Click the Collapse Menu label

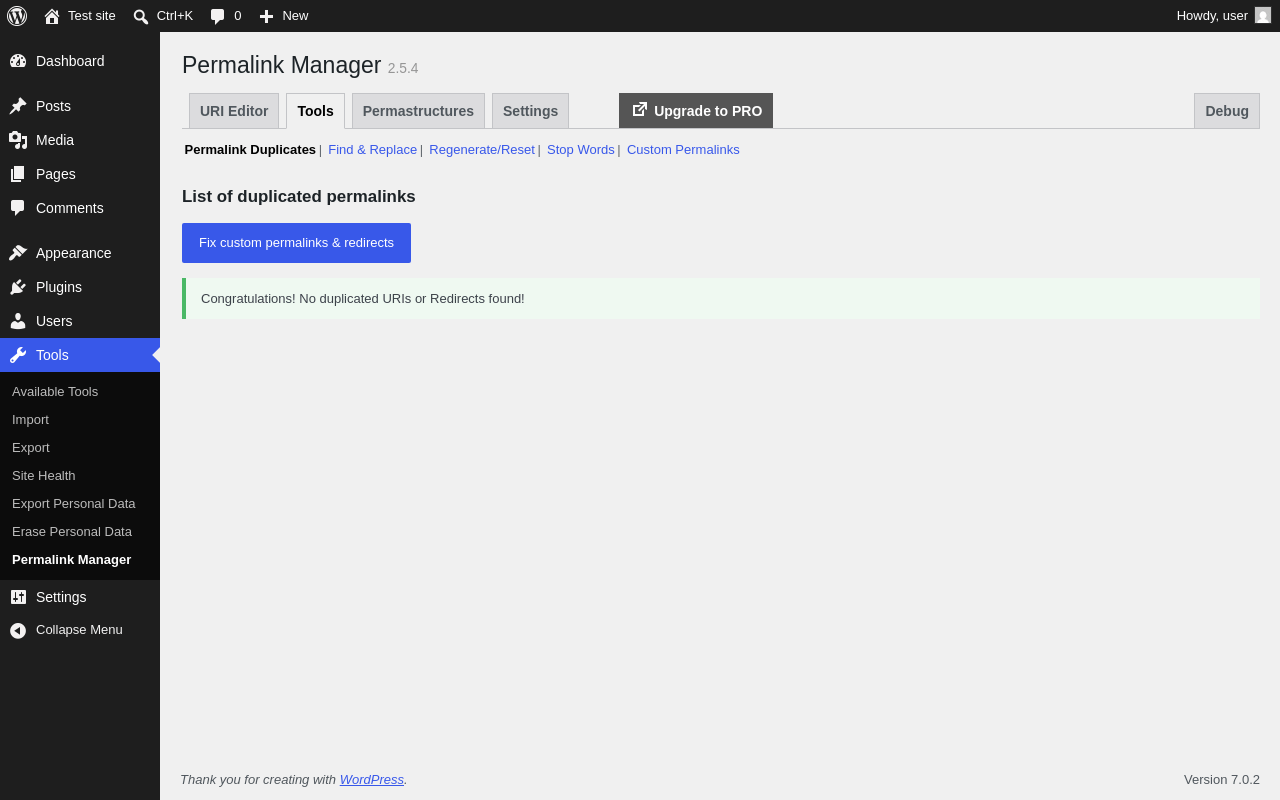79,630
